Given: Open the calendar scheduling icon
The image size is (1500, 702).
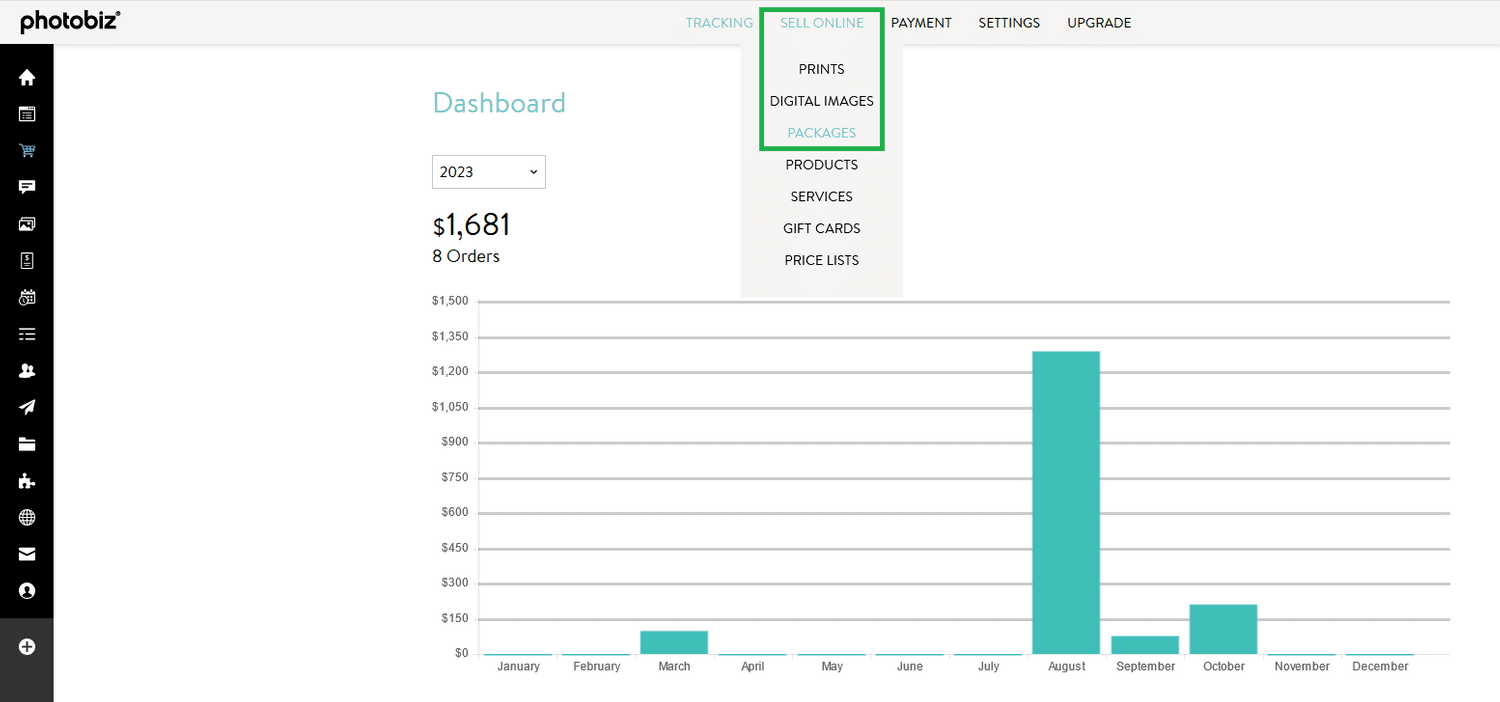Looking at the screenshot, I should click(x=27, y=297).
